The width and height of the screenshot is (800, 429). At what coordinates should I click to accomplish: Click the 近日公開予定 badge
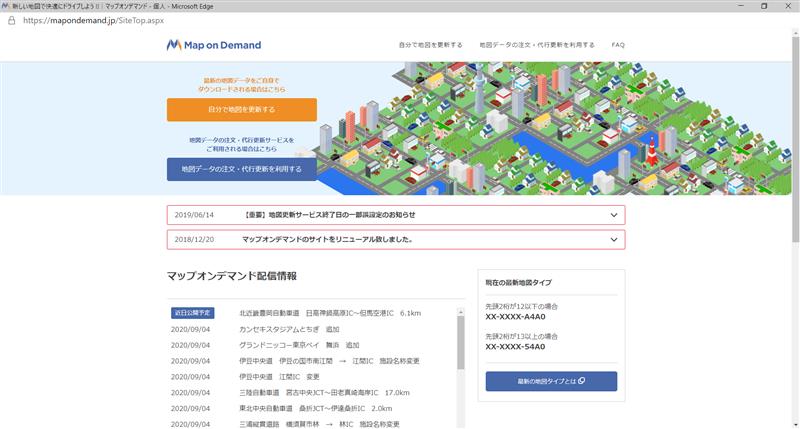(192, 313)
